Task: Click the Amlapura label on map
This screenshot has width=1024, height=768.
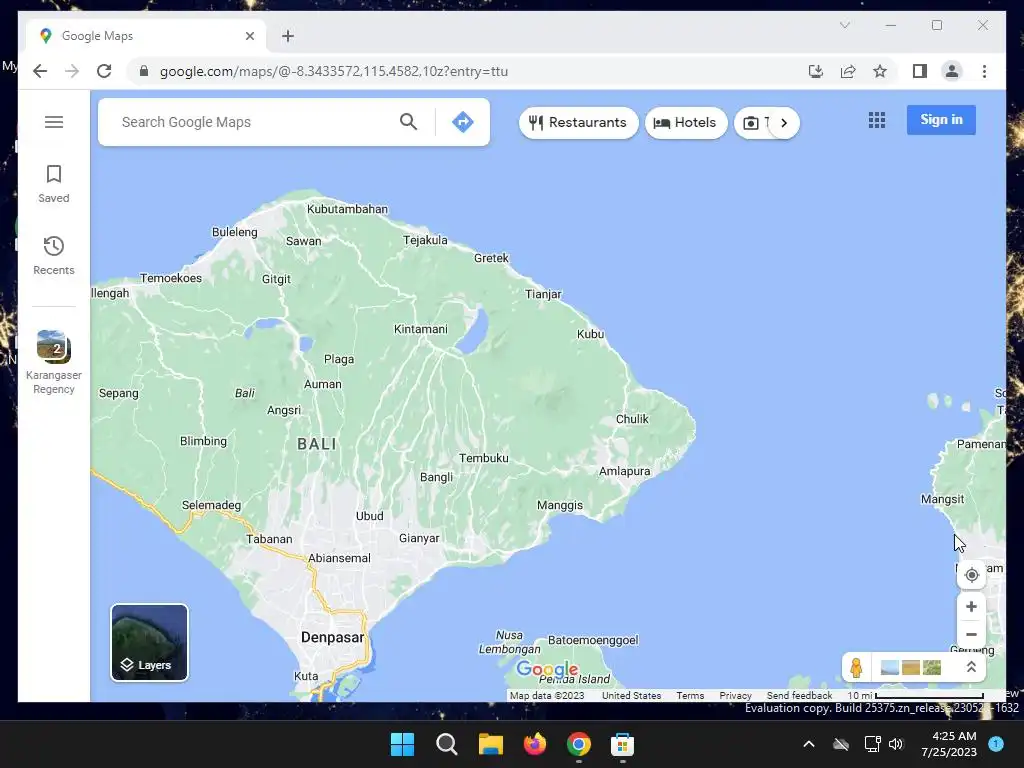Action: (x=624, y=472)
